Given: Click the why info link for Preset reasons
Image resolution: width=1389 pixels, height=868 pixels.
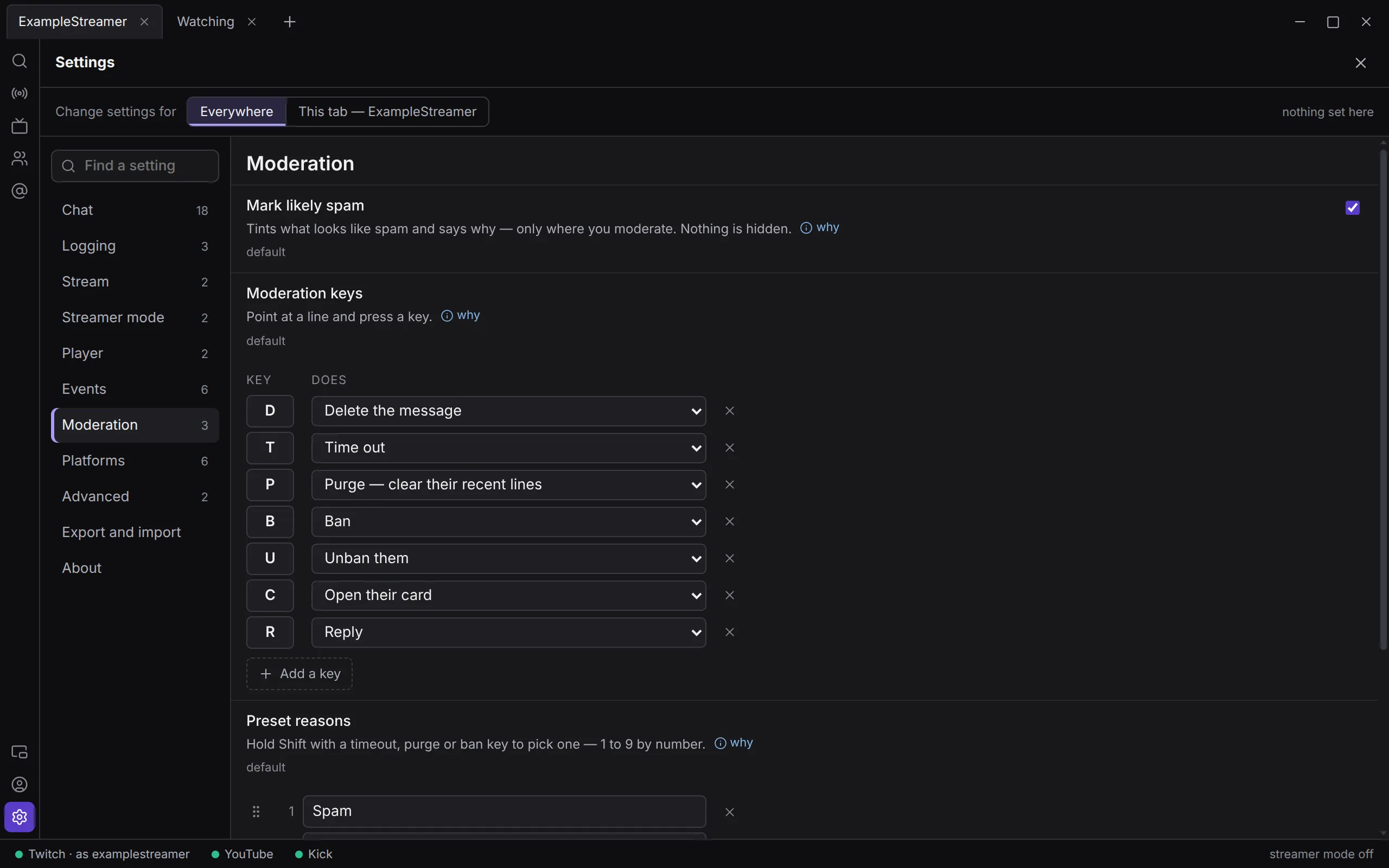Looking at the screenshot, I should [x=734, y=743].
